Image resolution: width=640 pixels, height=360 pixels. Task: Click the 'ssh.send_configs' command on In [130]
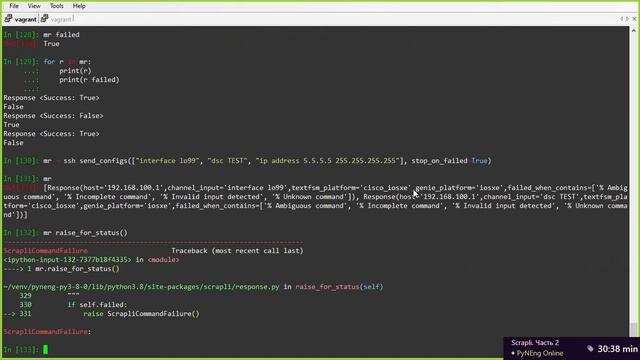(95, 161)
